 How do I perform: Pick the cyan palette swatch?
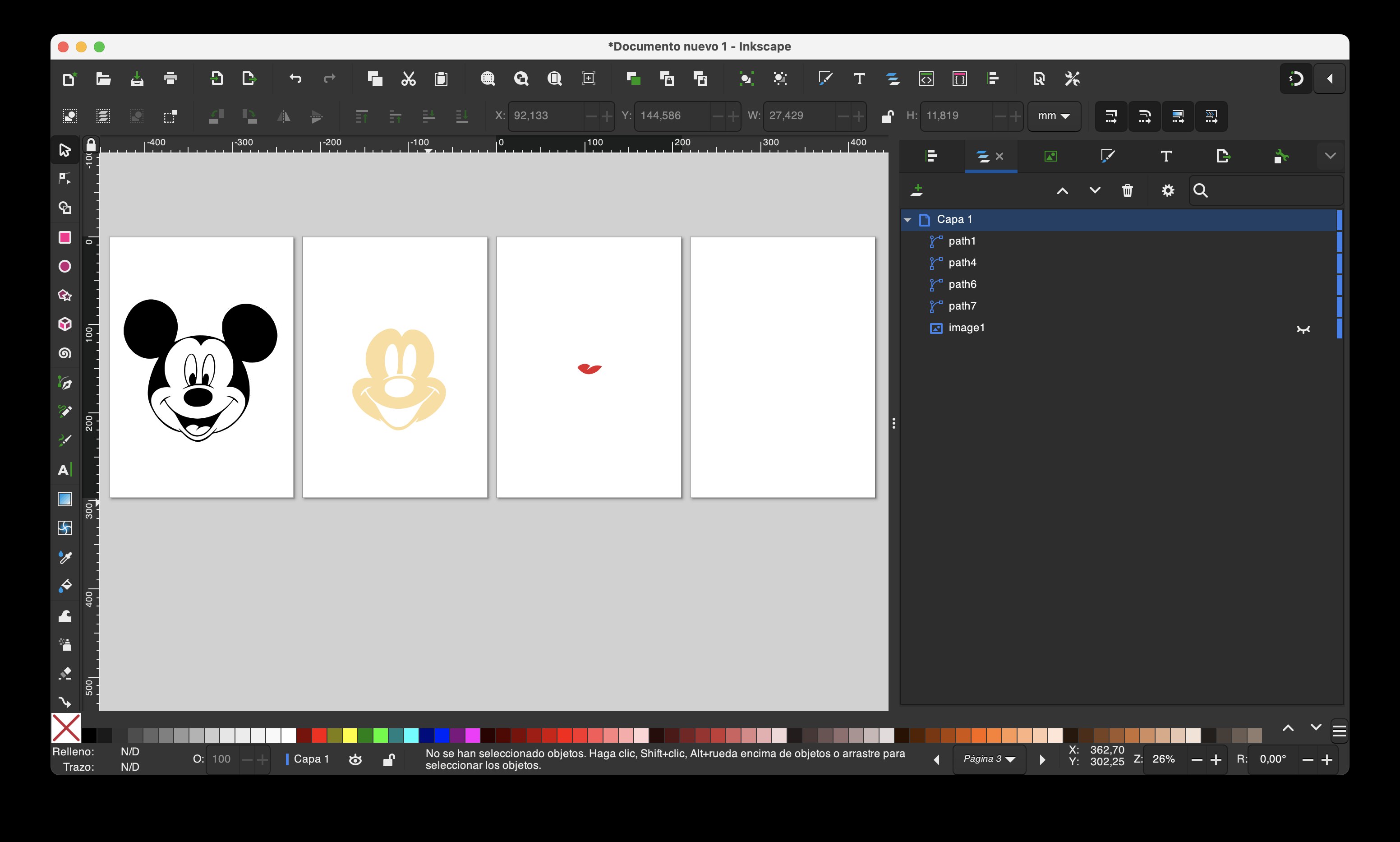(x=411, y=736)
